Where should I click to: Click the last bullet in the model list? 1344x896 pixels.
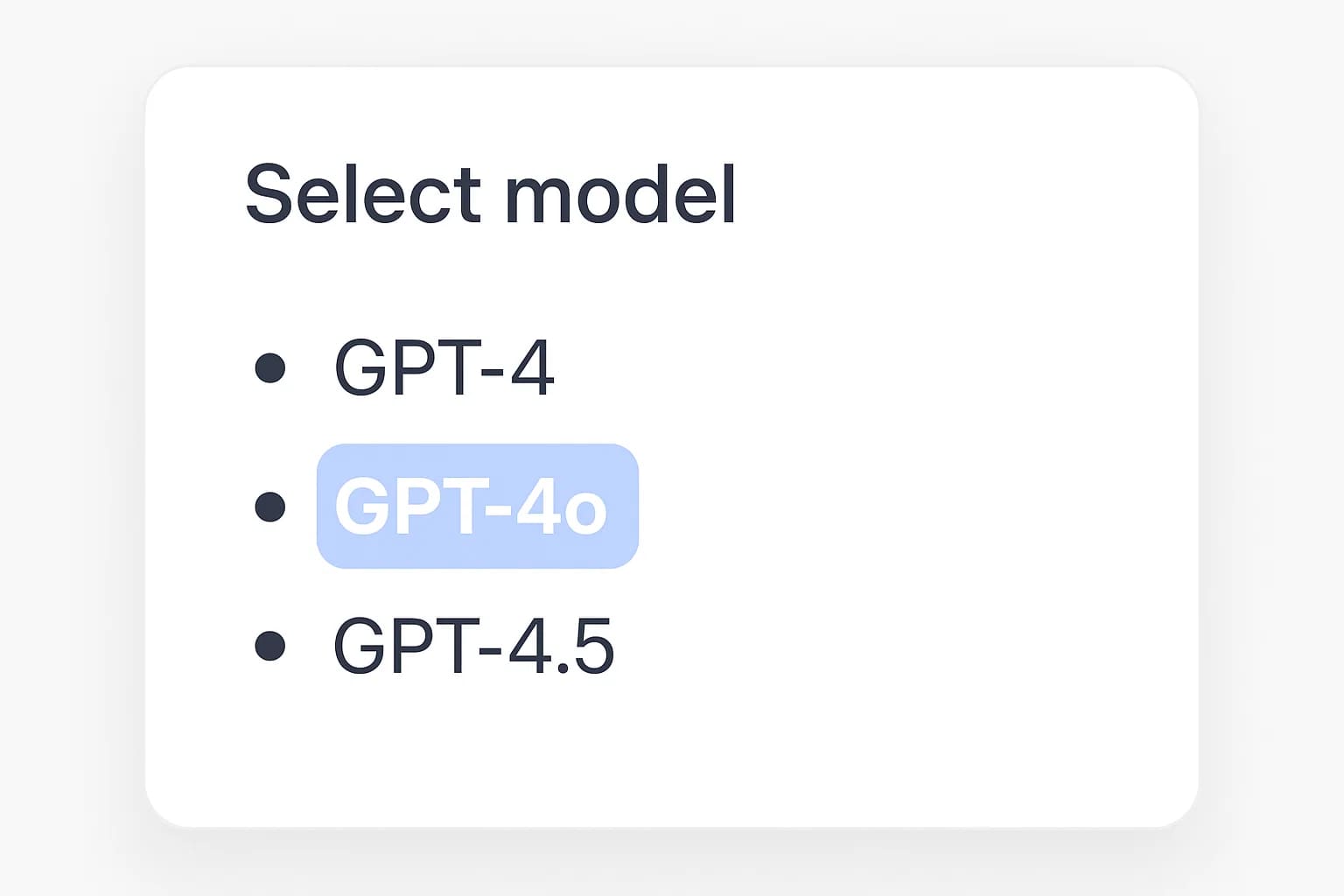tap(269, 646)
